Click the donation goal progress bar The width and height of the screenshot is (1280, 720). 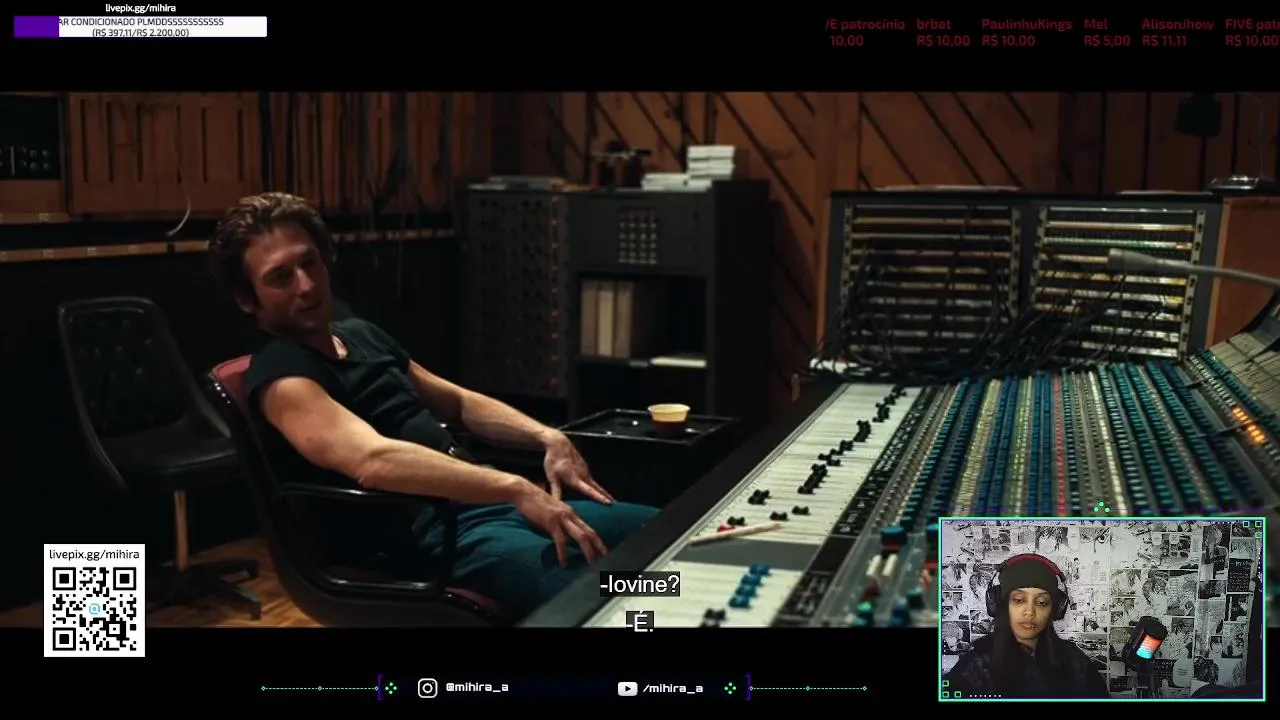(x=140, y=27)
